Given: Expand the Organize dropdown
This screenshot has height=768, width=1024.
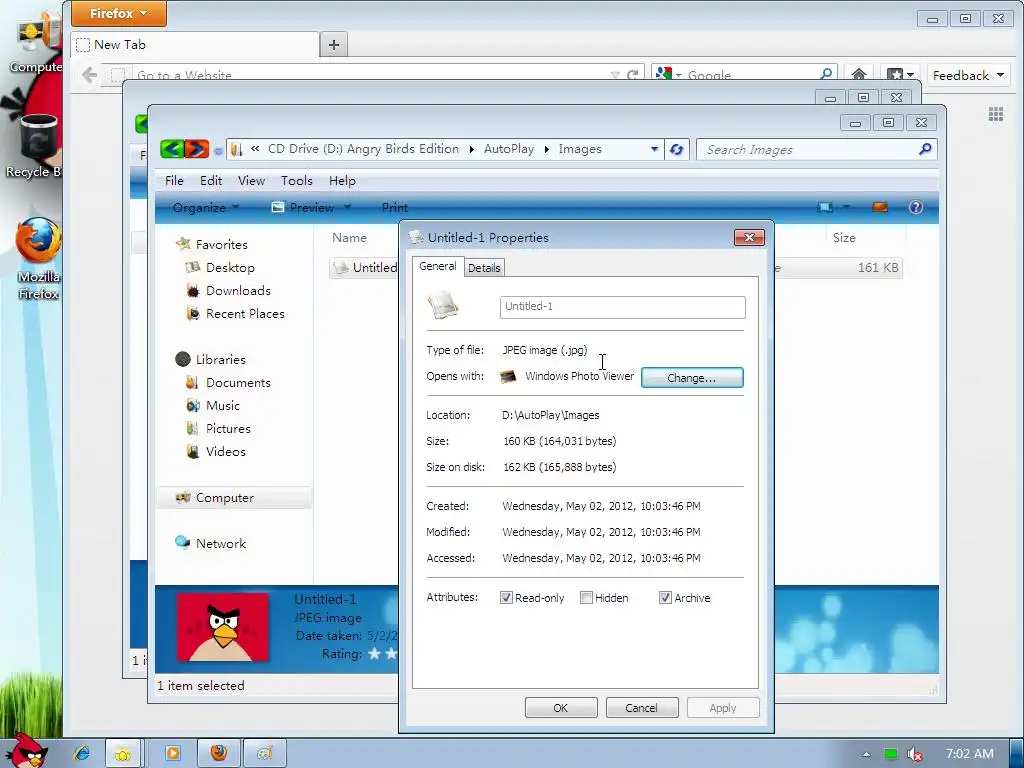Looking at the screenshot, I should pos(206,208).
